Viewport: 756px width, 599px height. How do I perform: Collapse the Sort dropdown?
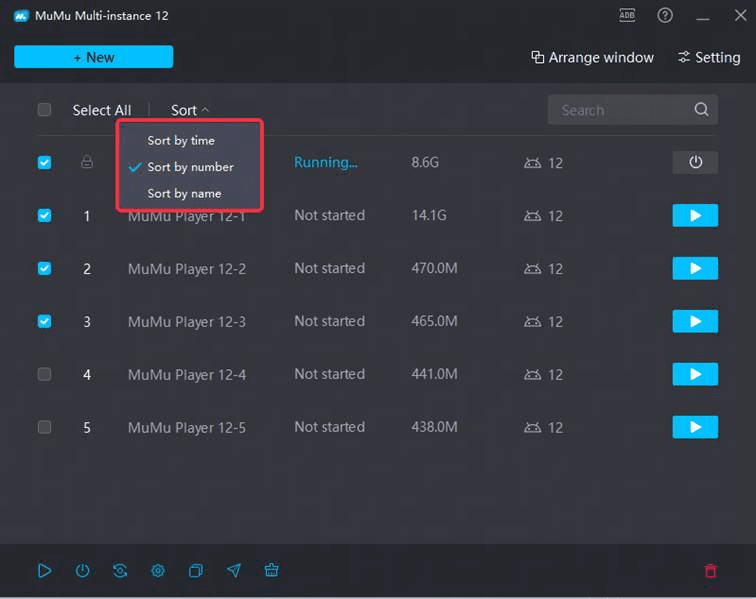(x=190, y=110)
